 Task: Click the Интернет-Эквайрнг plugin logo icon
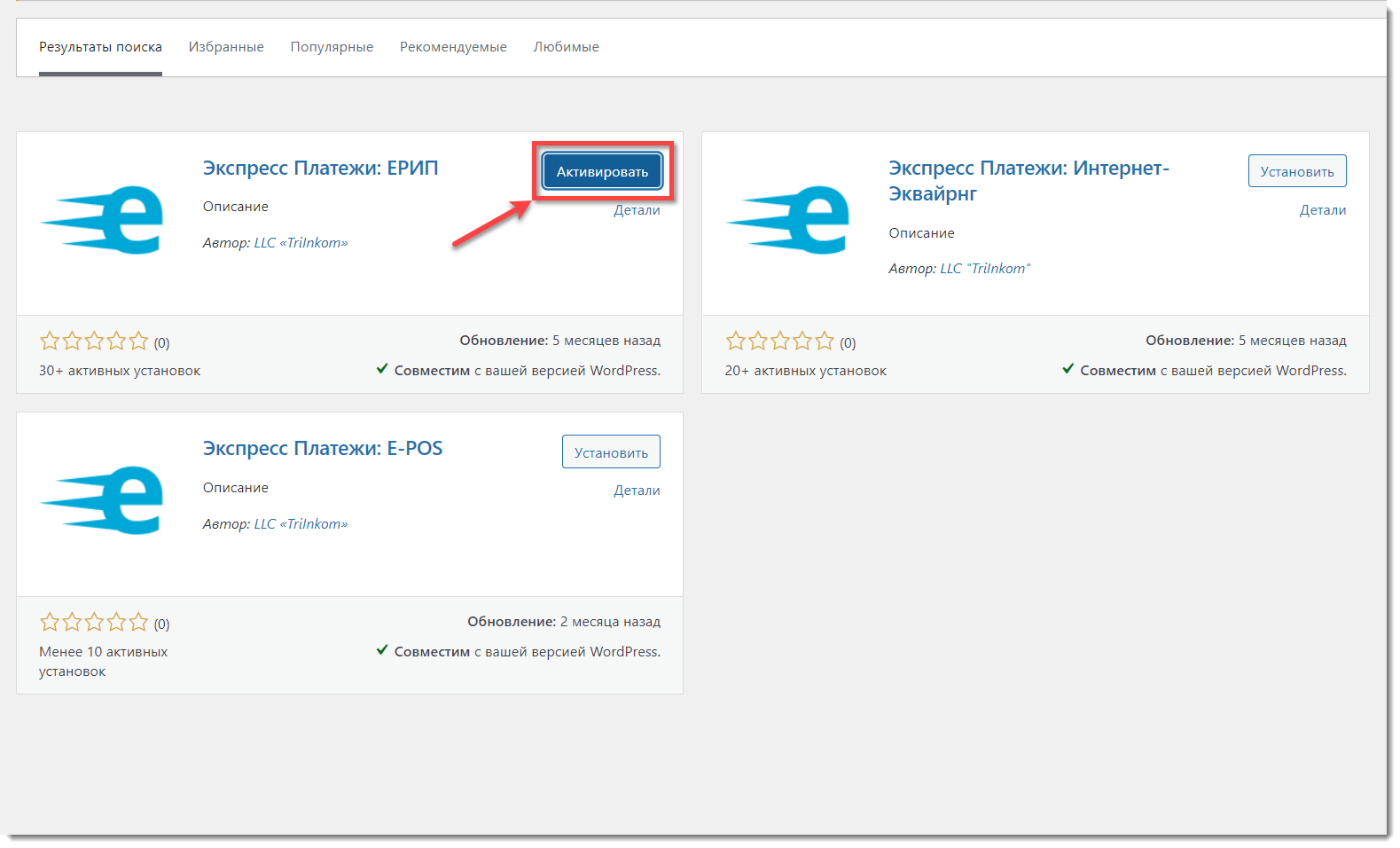pyautogui.click(x=788, y=220)
